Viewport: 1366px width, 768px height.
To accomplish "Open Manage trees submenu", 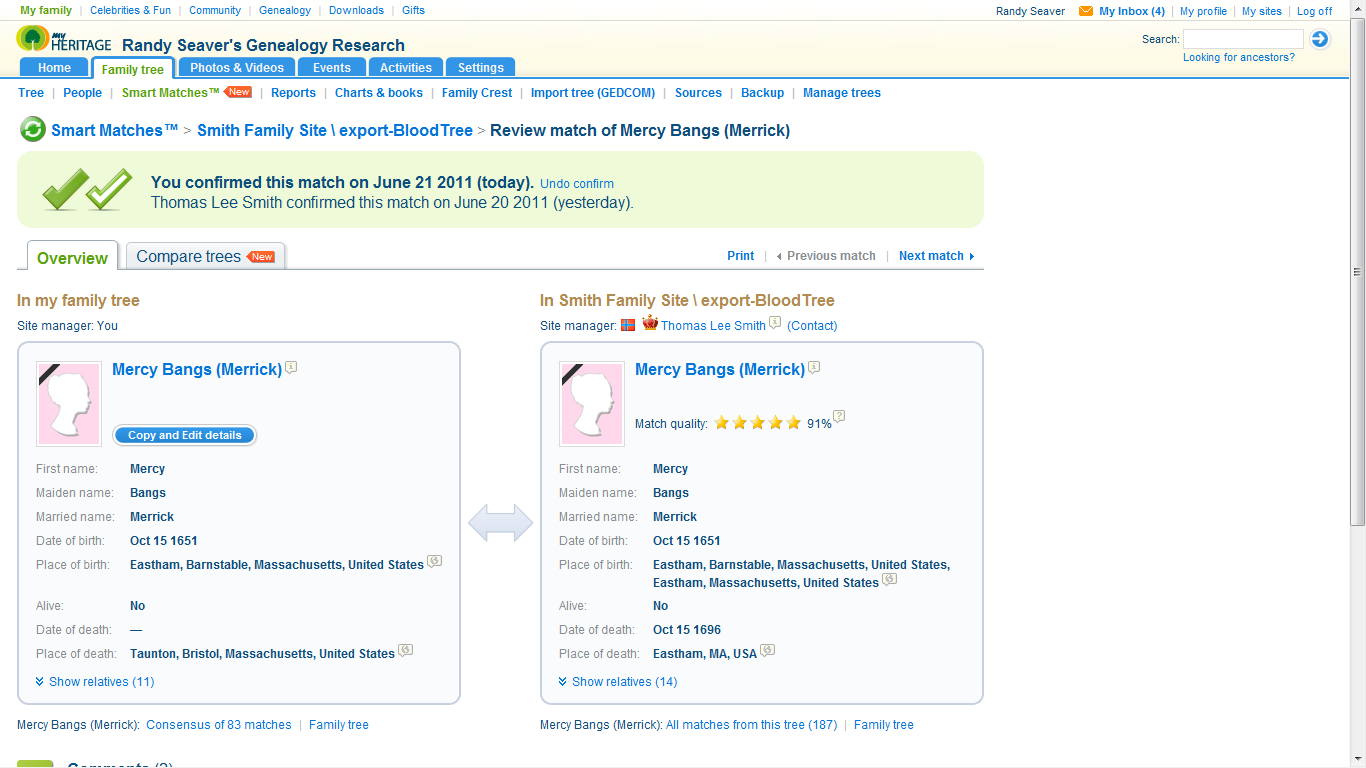I will pos(842,93).
